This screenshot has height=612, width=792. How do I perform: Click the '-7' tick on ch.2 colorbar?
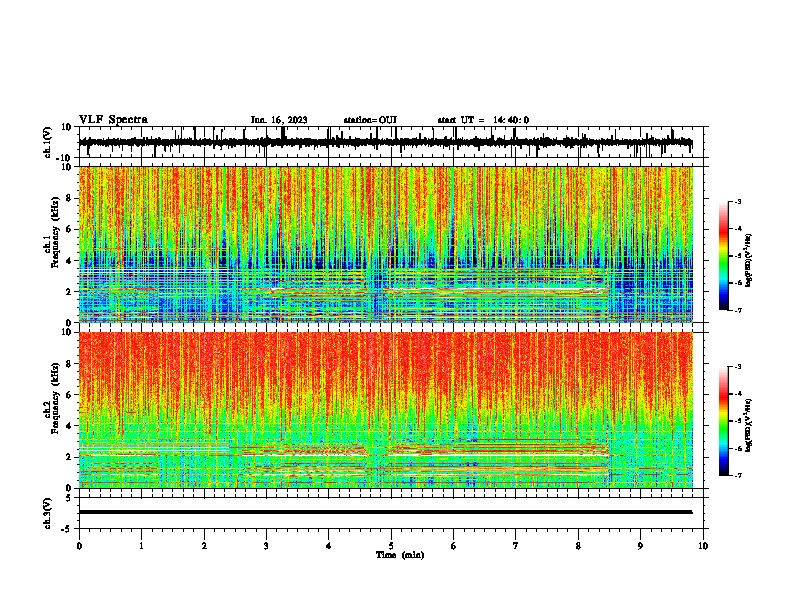tap(737, 475)
